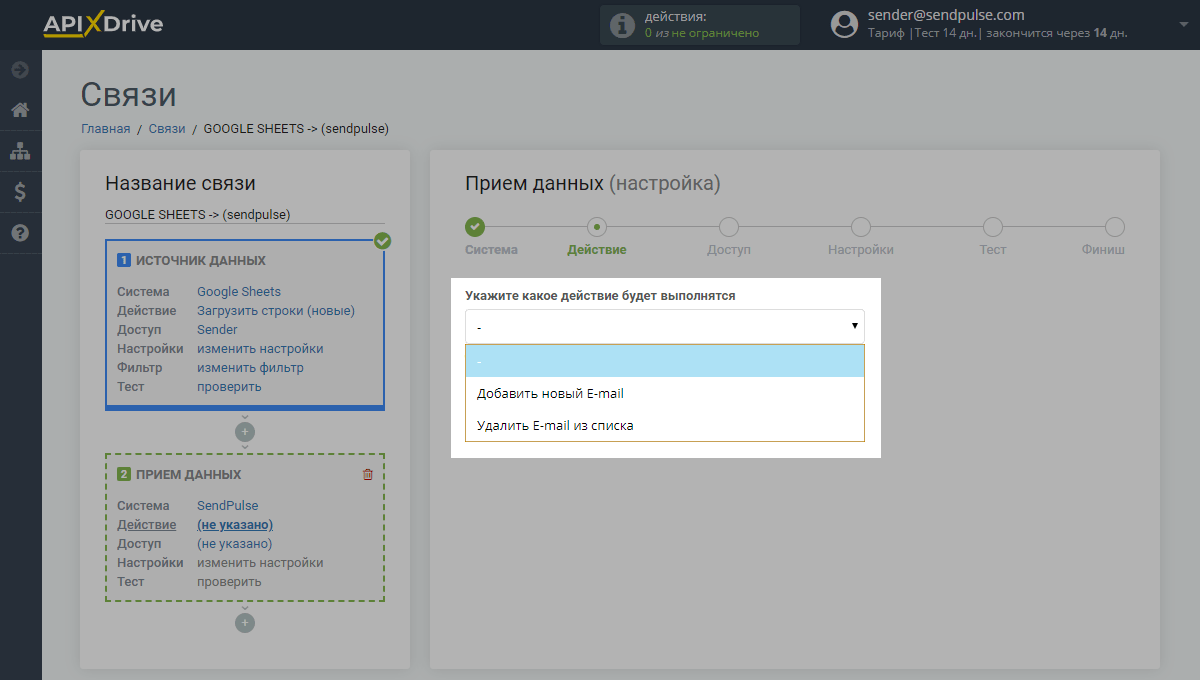Click 'изменить фильтр' link in source block
The width and height of the screenshot is (1200, 680).
pos(250,368)
